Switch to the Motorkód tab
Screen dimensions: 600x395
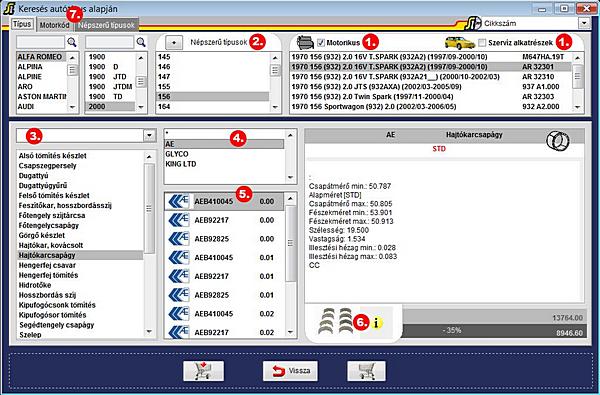[x=55, y=25]
